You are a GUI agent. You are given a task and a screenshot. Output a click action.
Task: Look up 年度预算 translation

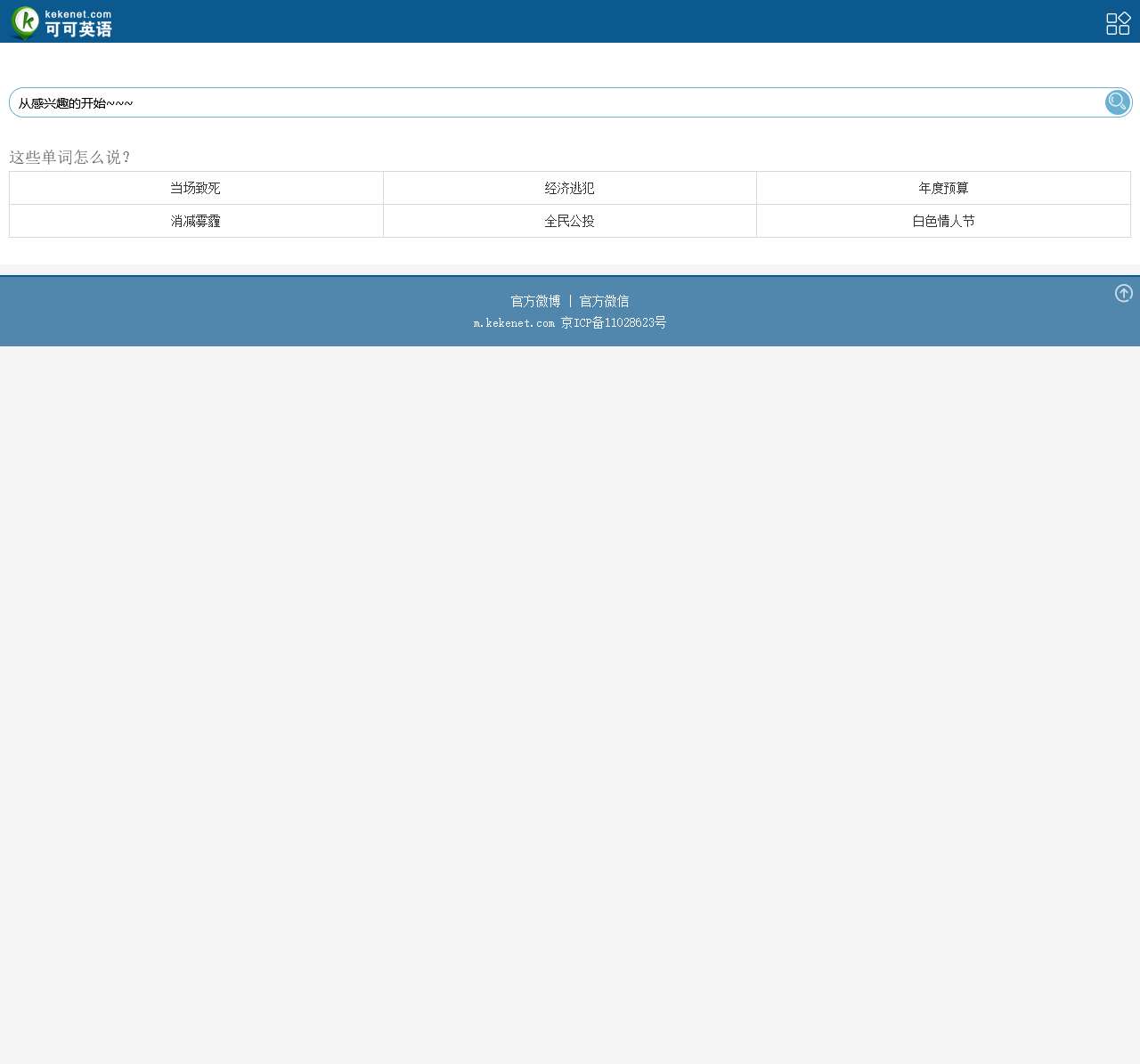click(x=943, y=188)
